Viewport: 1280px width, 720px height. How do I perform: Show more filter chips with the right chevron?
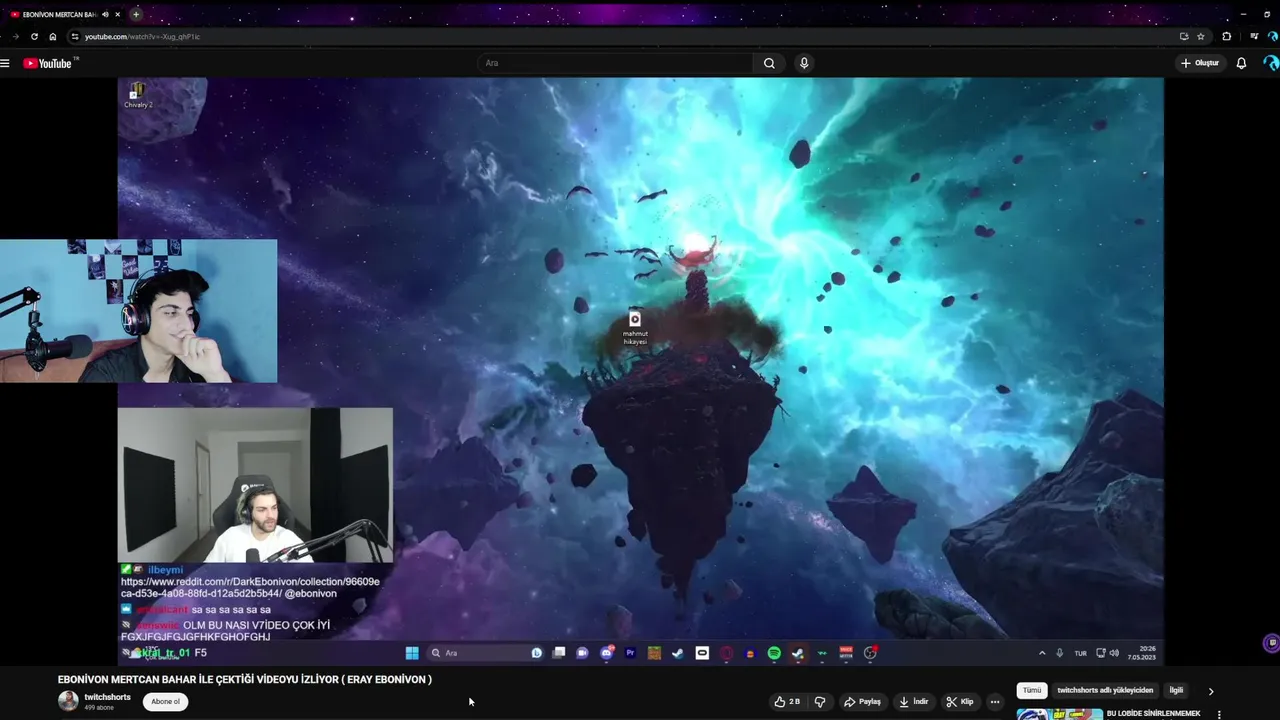tap(1211, 691)
